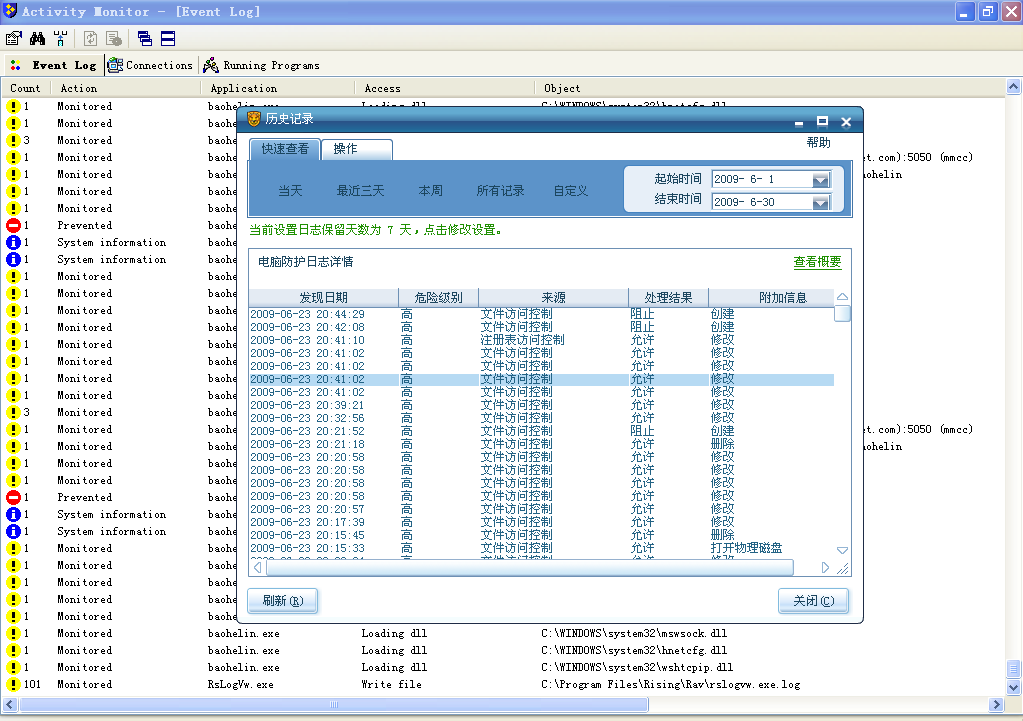This screenshot has height=721, width=1023.
Task: Click the 查看概要 view summary link
Action: [817, 262]
